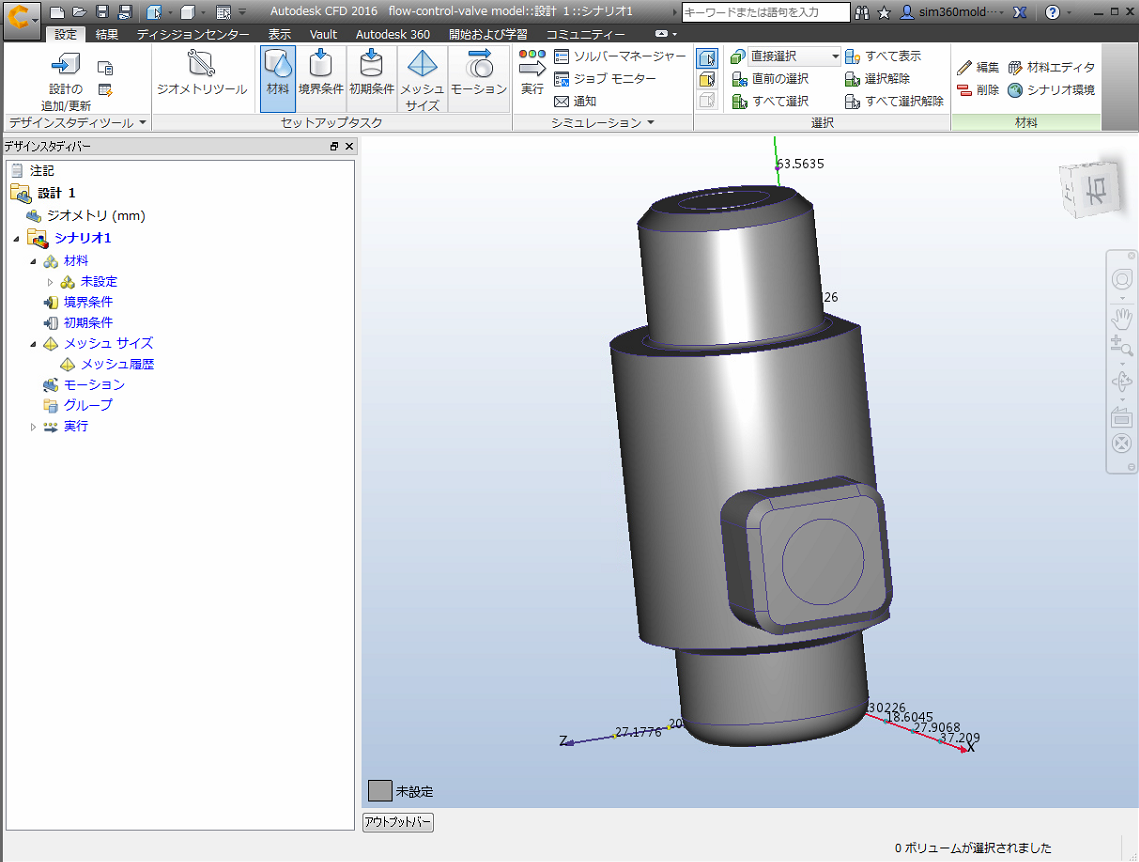This screenshot has height=862, width=1139.
Task: Switch to the 表示 ribbon tab
Action: click(279, 34)
